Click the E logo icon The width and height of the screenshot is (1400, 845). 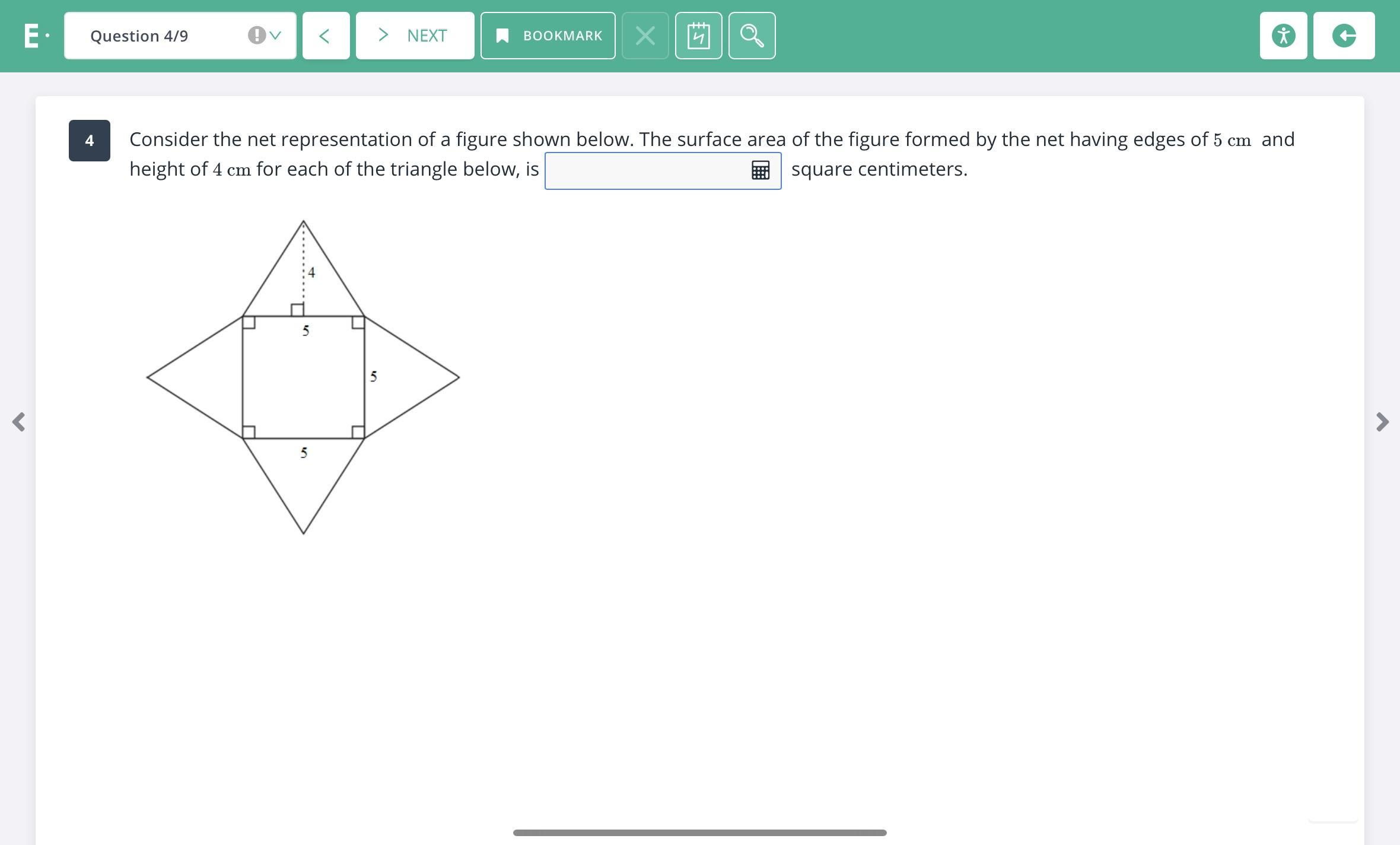(32, 36)
